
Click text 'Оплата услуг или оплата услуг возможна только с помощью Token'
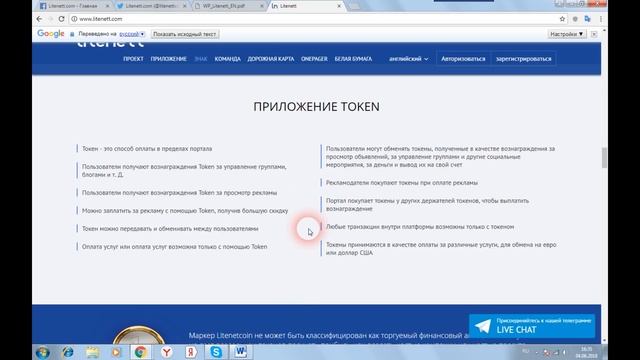coord(174,247)
